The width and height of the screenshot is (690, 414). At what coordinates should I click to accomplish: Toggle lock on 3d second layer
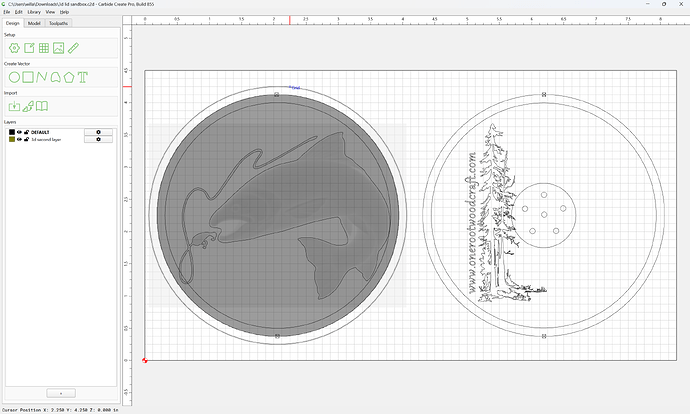coord(26,139)
